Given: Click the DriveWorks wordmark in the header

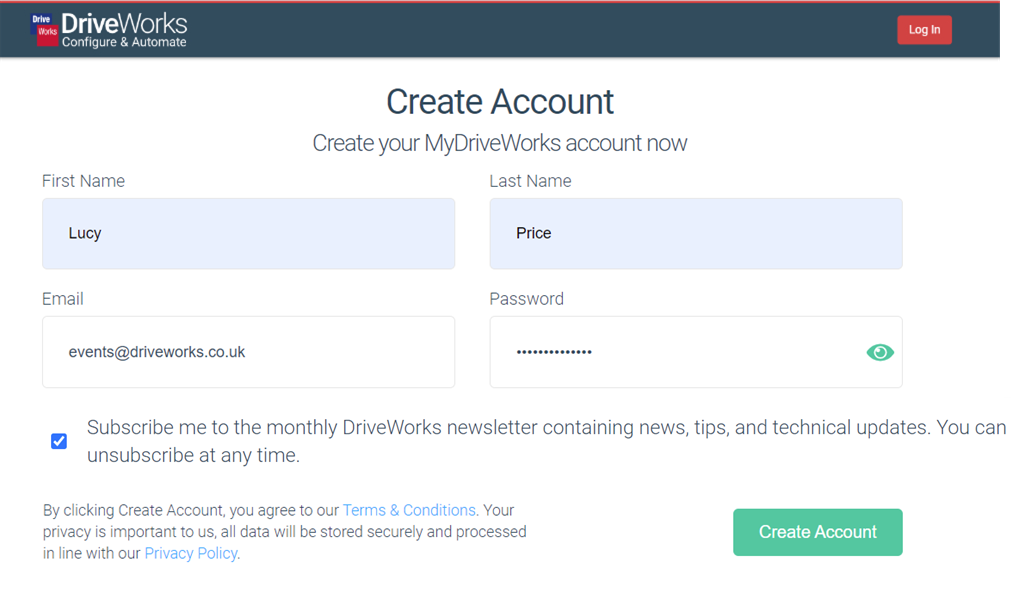Looking at the screenshot, I should pos(124,24).
